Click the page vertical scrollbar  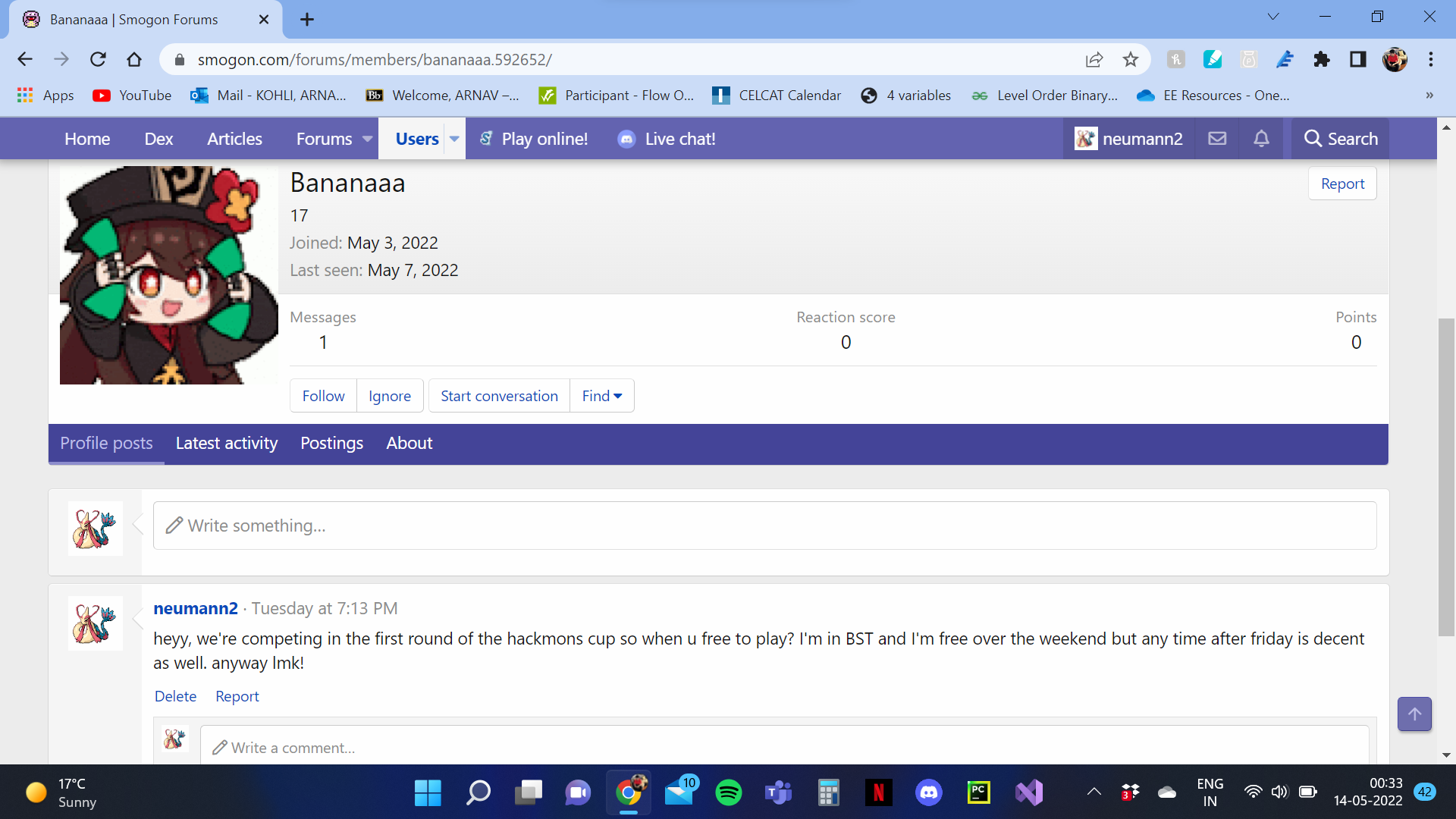coord(1446,478)
